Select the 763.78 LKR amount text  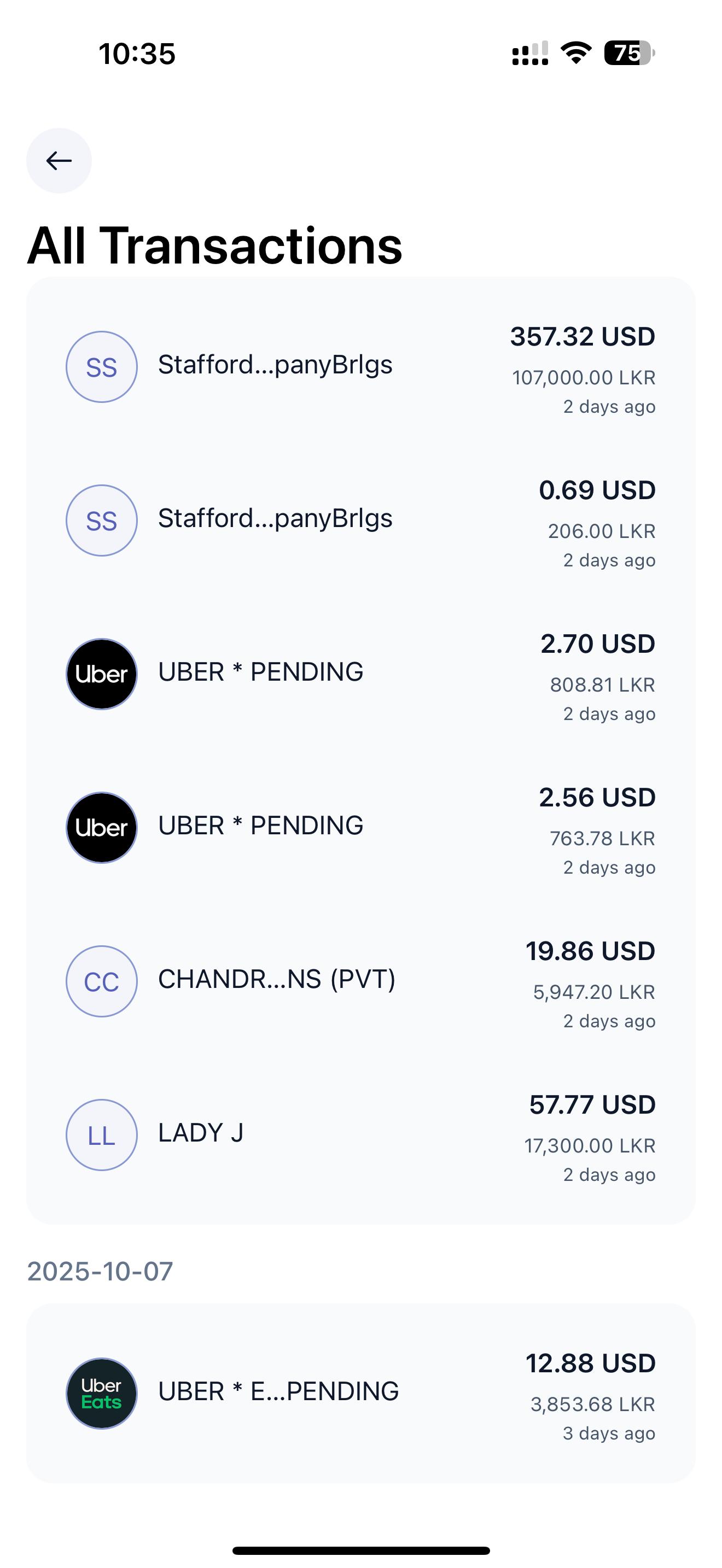[x=603, y=838]
